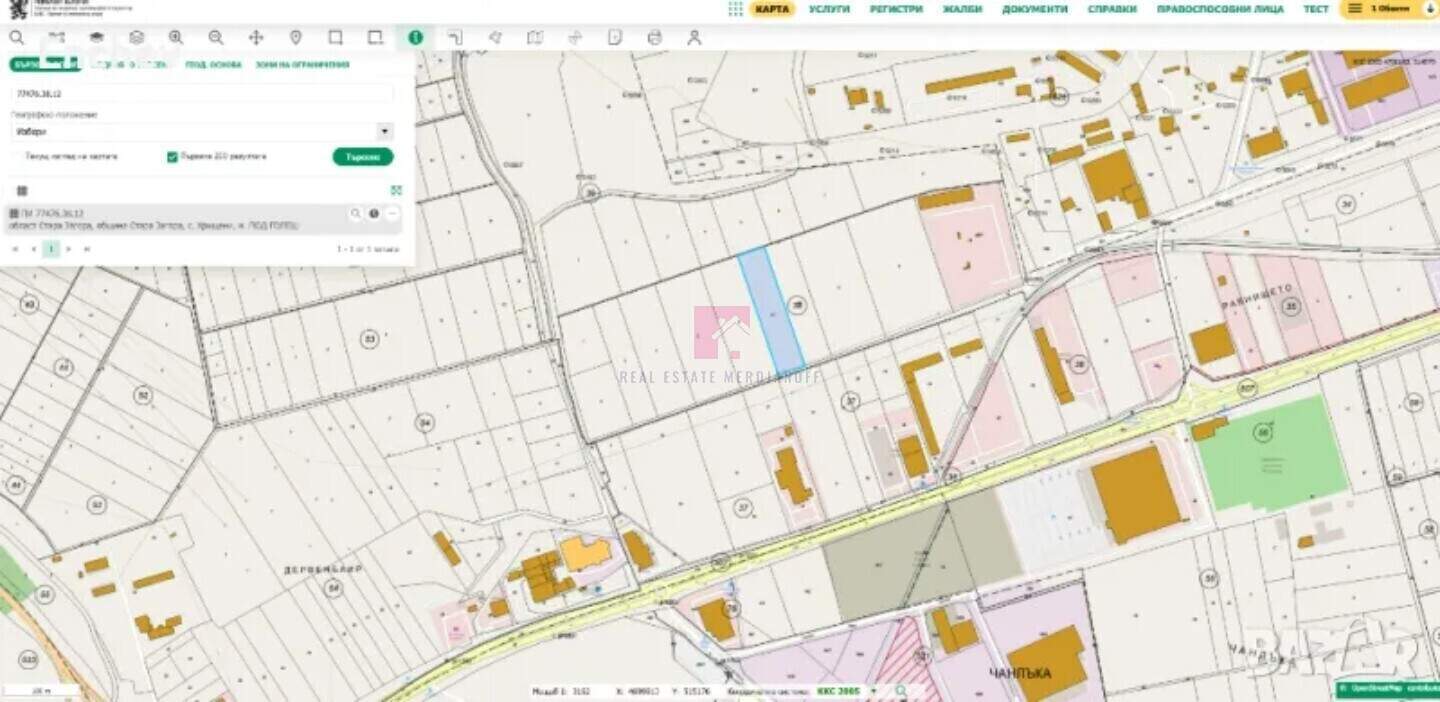Open the apps grid icon in header

click(735, 9)
